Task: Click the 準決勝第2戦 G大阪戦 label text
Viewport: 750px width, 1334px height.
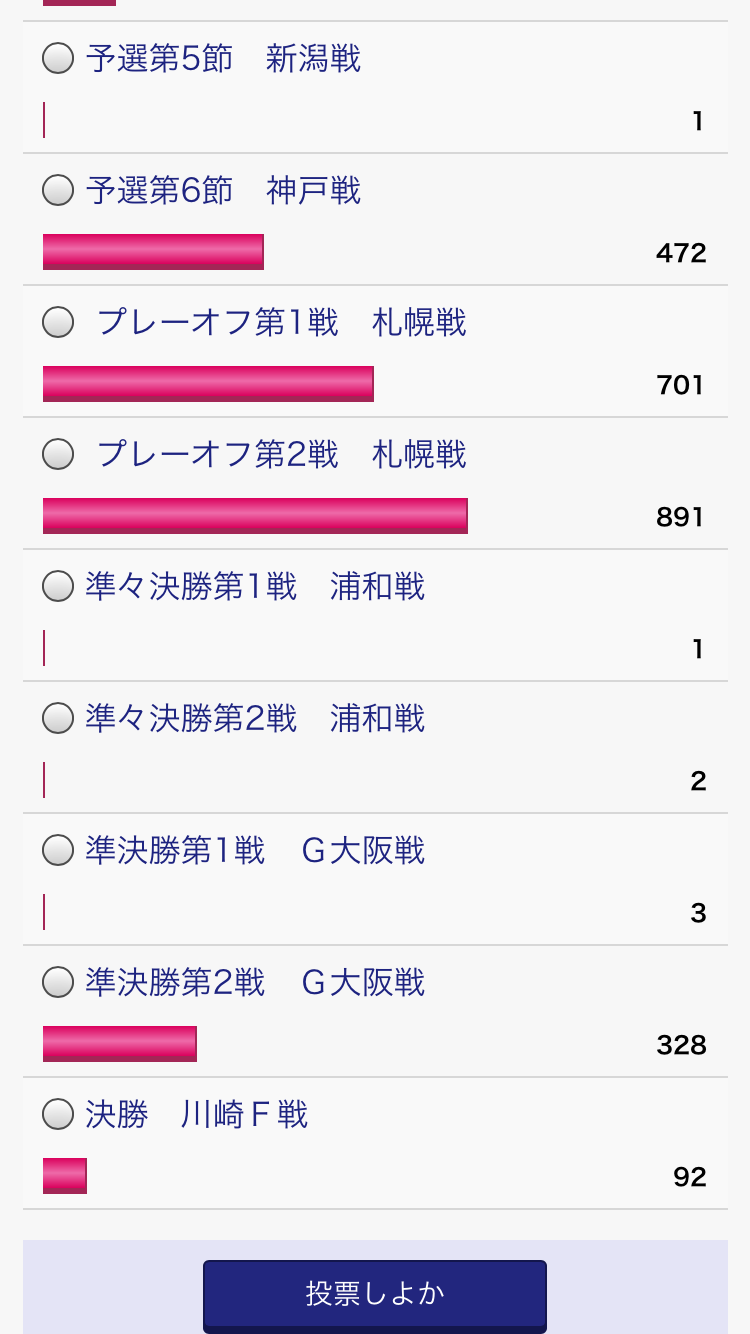Action: (255, 982)
